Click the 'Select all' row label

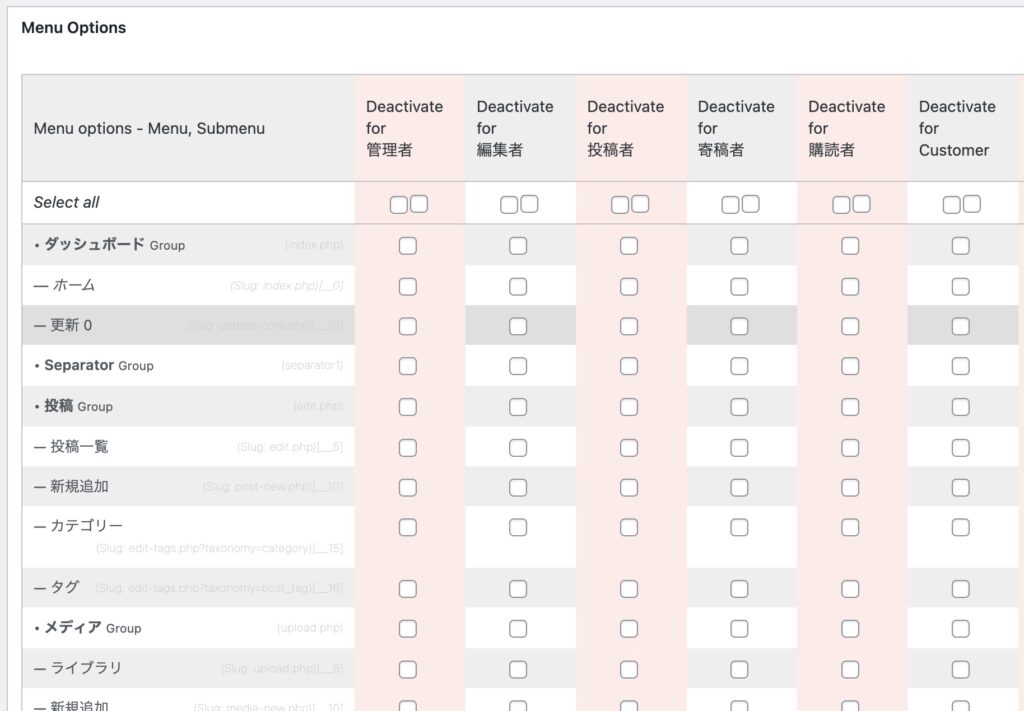(x=67, y=202)
